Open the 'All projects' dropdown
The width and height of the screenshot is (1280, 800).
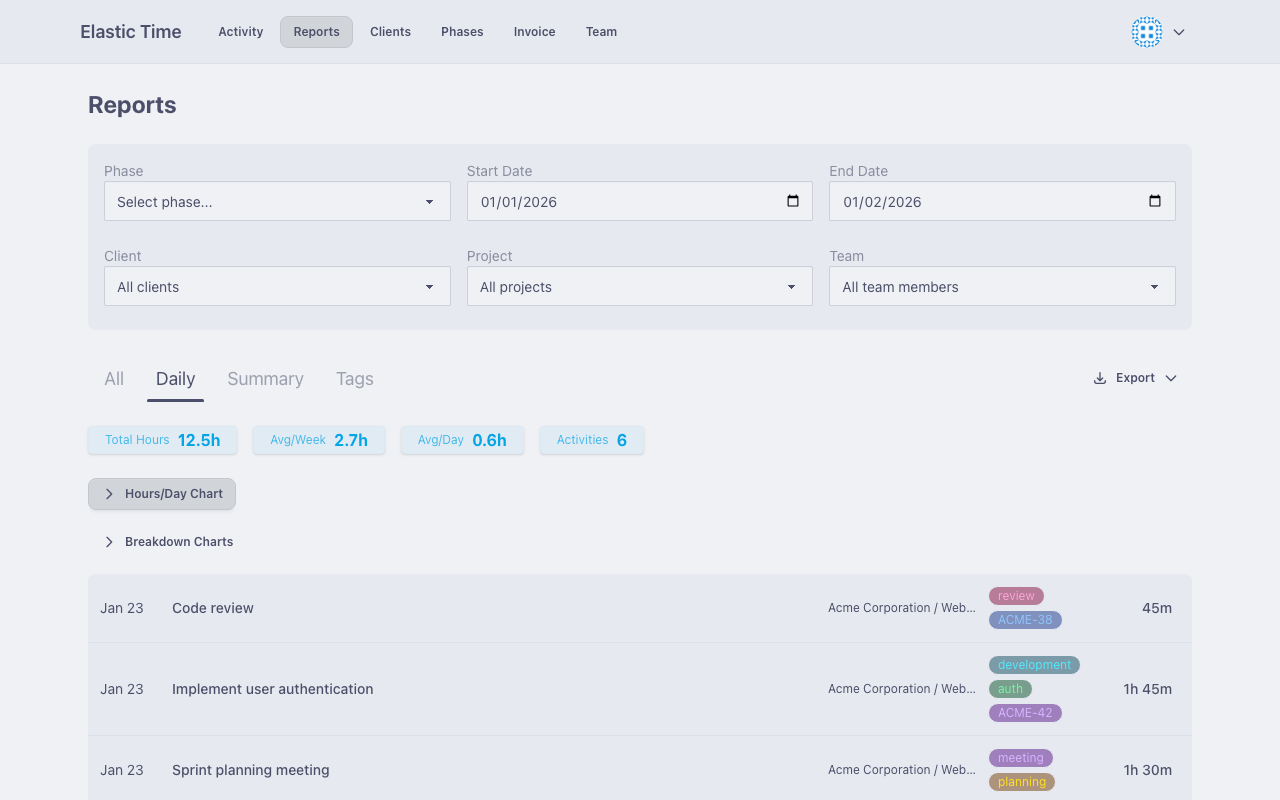[639, 286]
